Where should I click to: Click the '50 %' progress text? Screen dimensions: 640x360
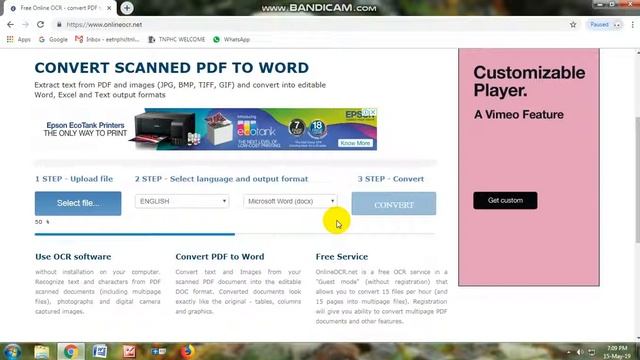(x=42, y=222)
